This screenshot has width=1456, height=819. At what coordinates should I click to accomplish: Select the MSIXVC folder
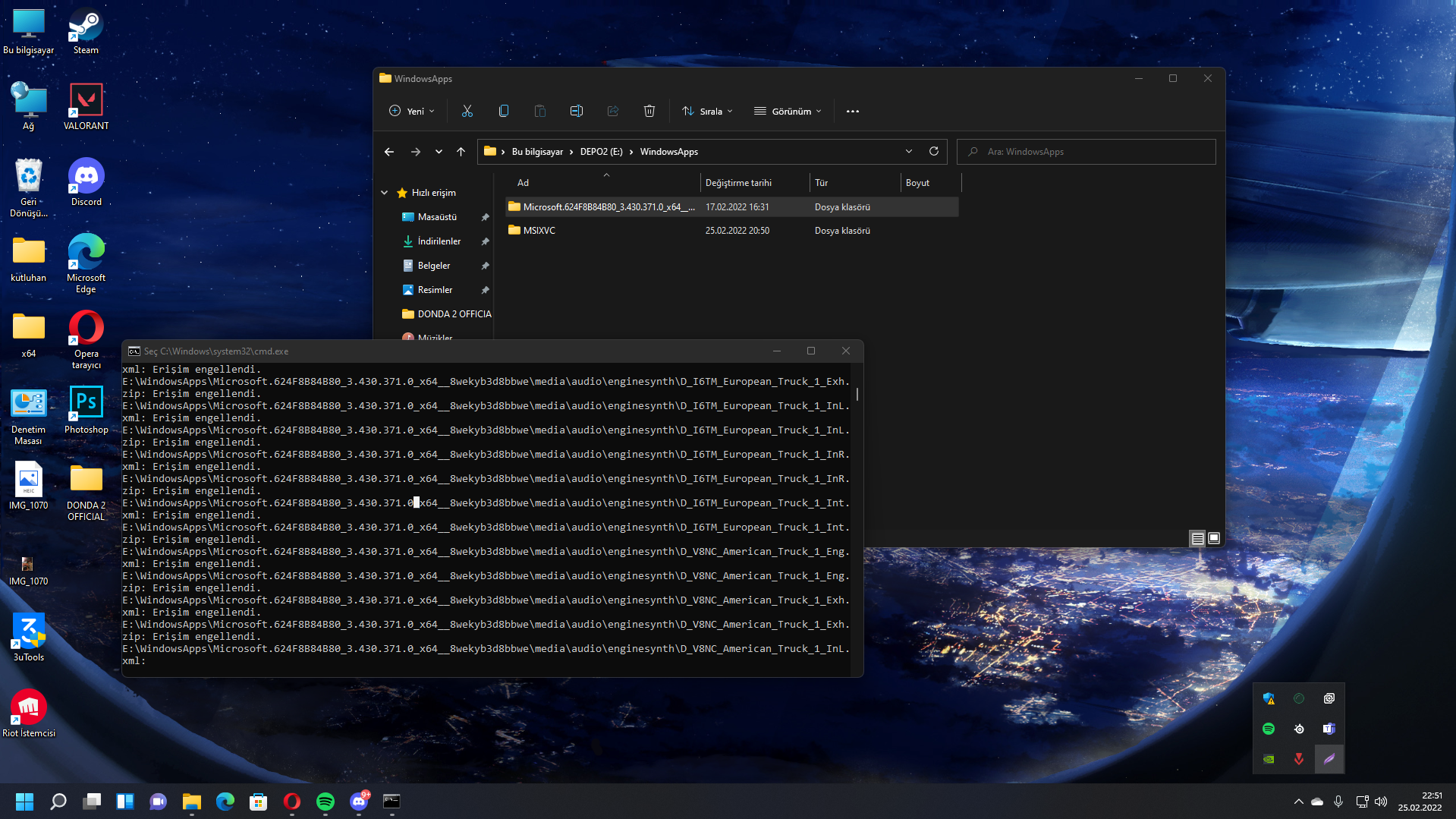[x=539, y=231]
